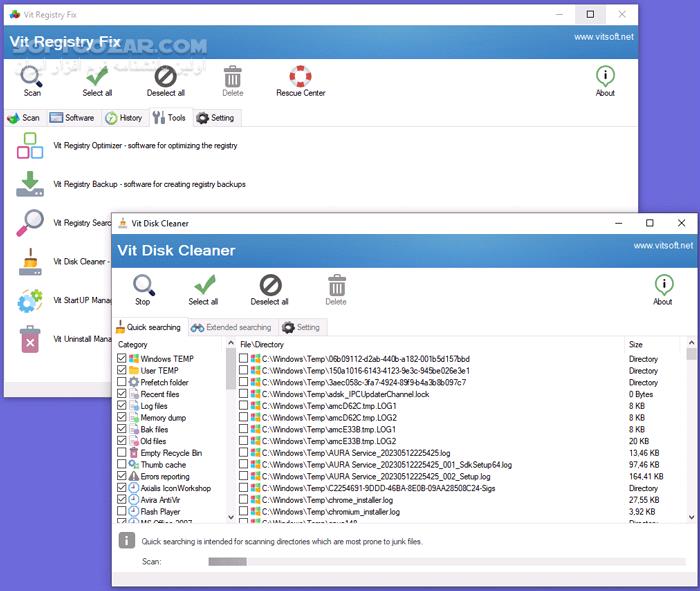This screenshot has width=700, height=591.
Task: Click the Axialis IconWorkshop category label
Action: coord(175,488)
